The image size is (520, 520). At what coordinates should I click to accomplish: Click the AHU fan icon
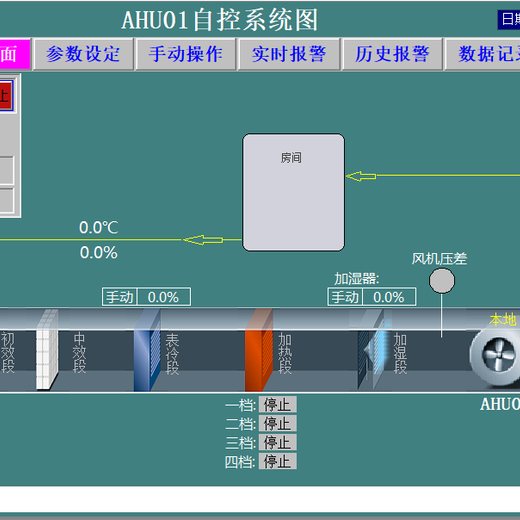pyautogui.click(x=496, y=356)
